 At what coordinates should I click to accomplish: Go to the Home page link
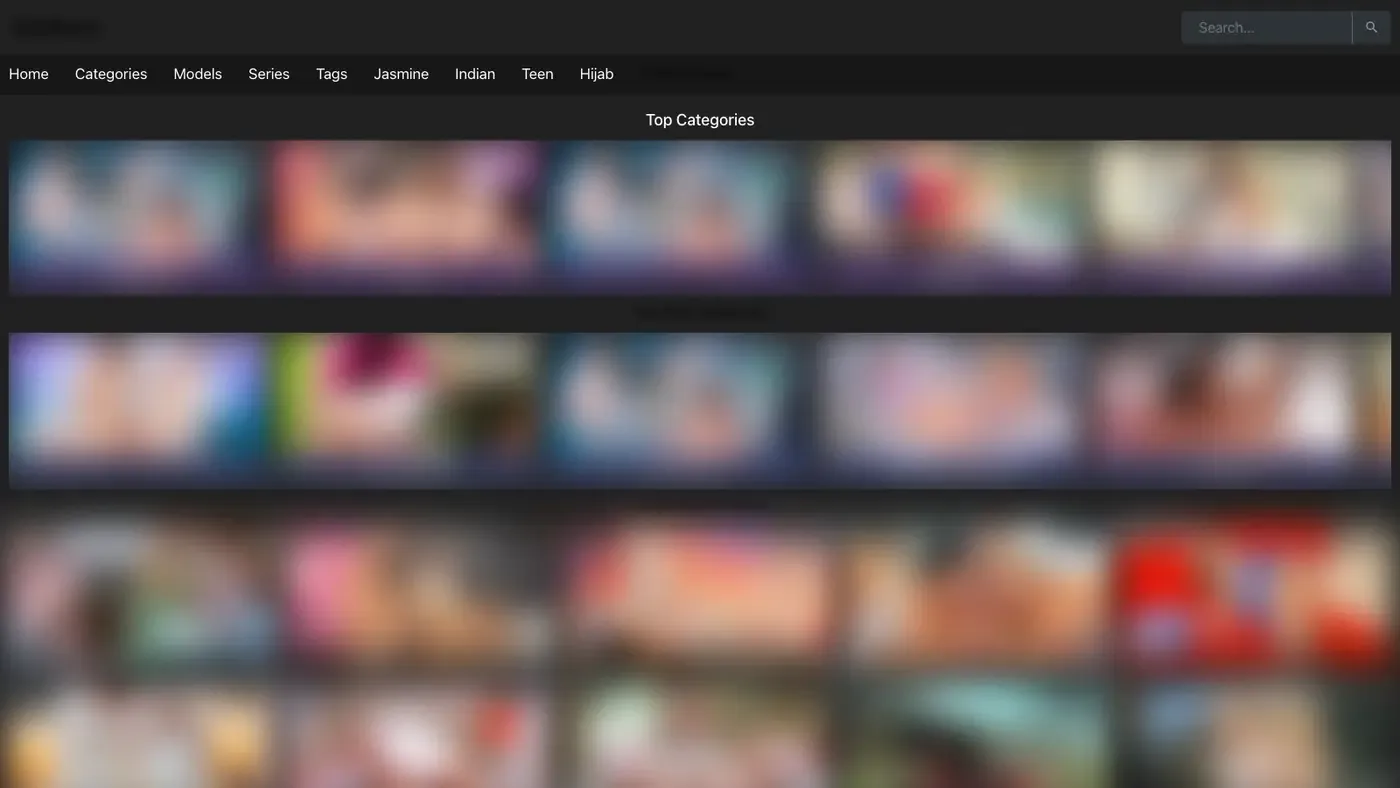coord(29,74)
